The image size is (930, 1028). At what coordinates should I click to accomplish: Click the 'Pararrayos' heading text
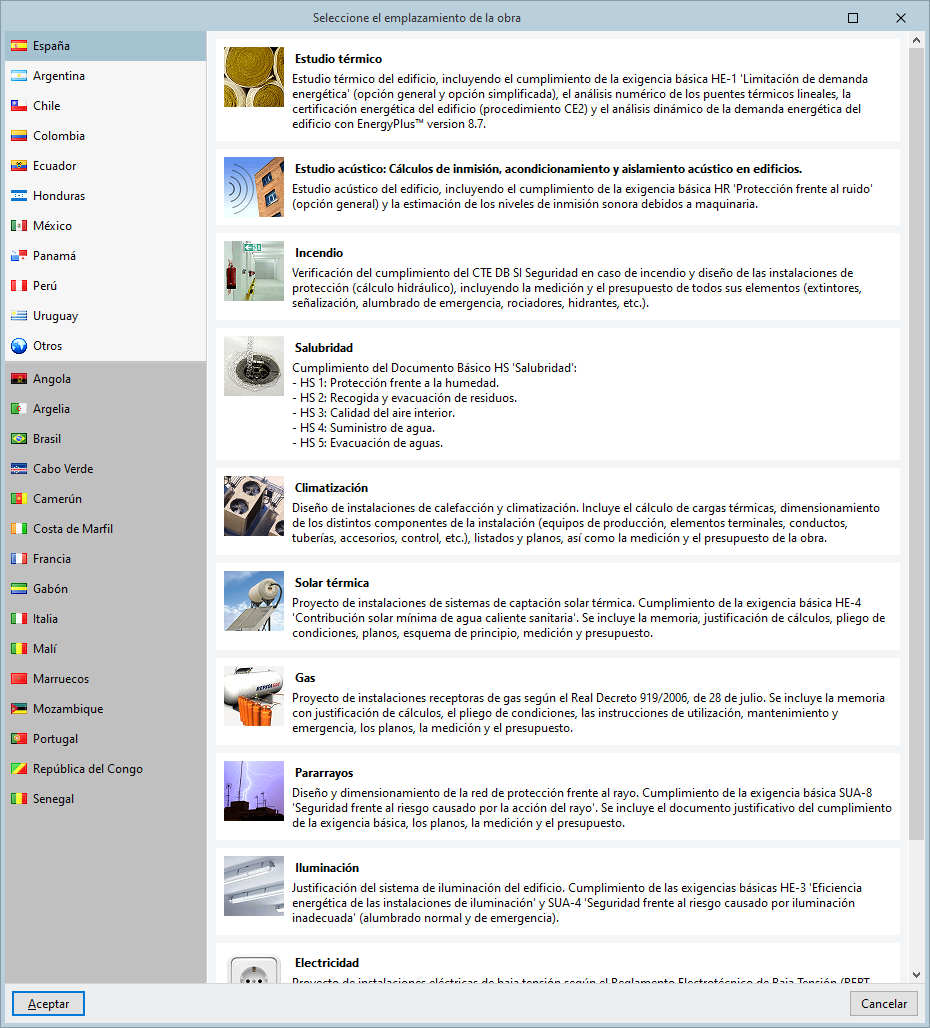324,774
